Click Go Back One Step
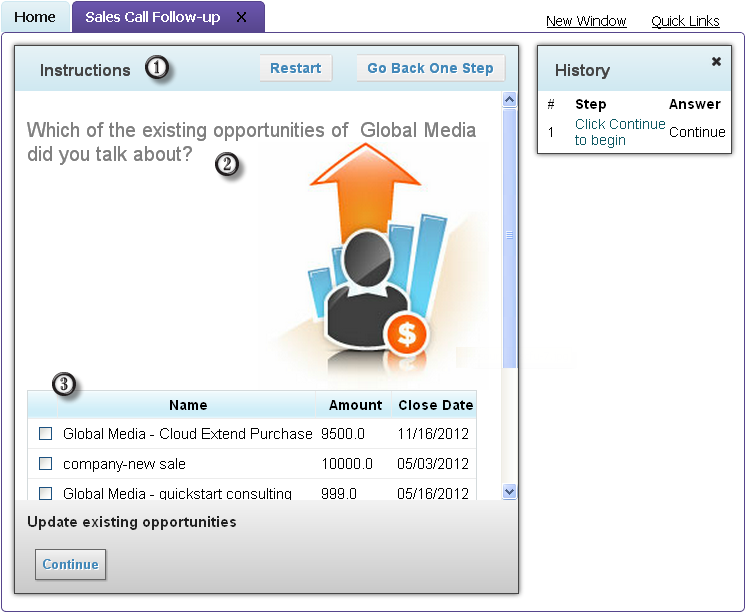Image resolution: width=746 pixels, height=612 pixels. [x=430, y=68]
